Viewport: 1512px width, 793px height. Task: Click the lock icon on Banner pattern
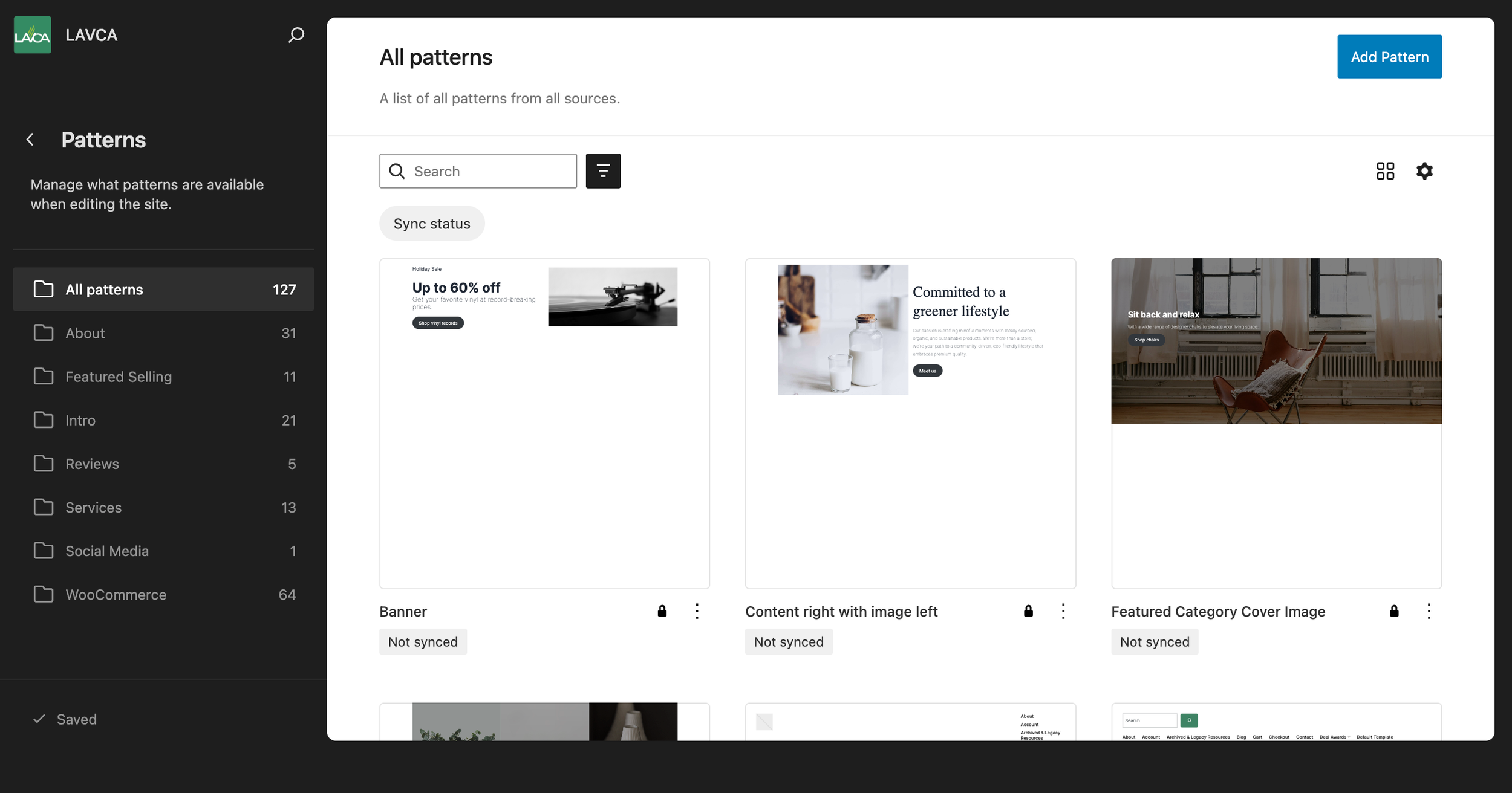[x=662, y=611]
